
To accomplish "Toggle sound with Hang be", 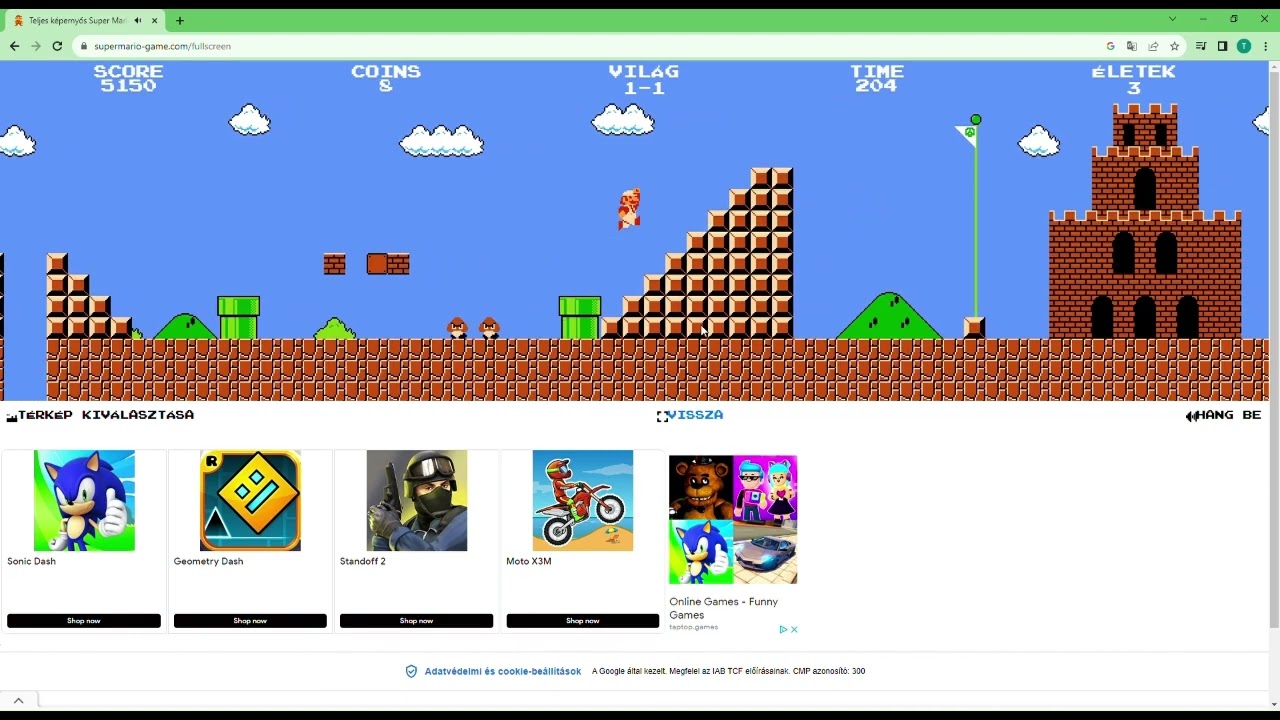I will pos(1223,415).
